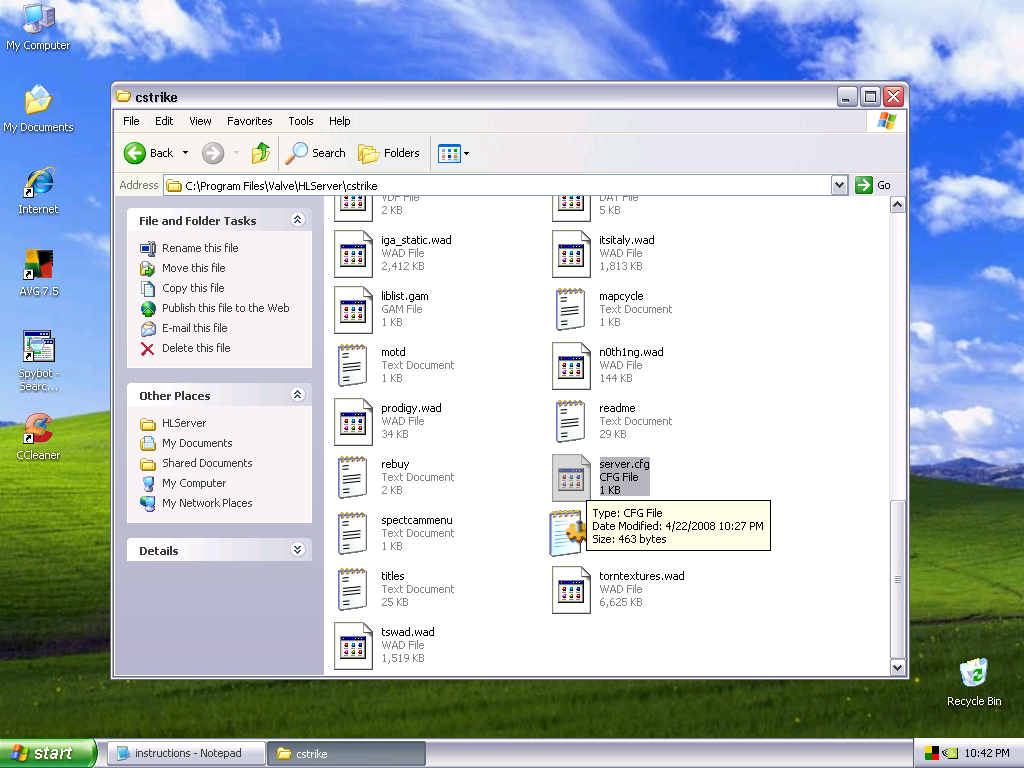Click in the Address path field
Image resolution: width=1024 pixels, height=768 pixels.
[497, 185]
